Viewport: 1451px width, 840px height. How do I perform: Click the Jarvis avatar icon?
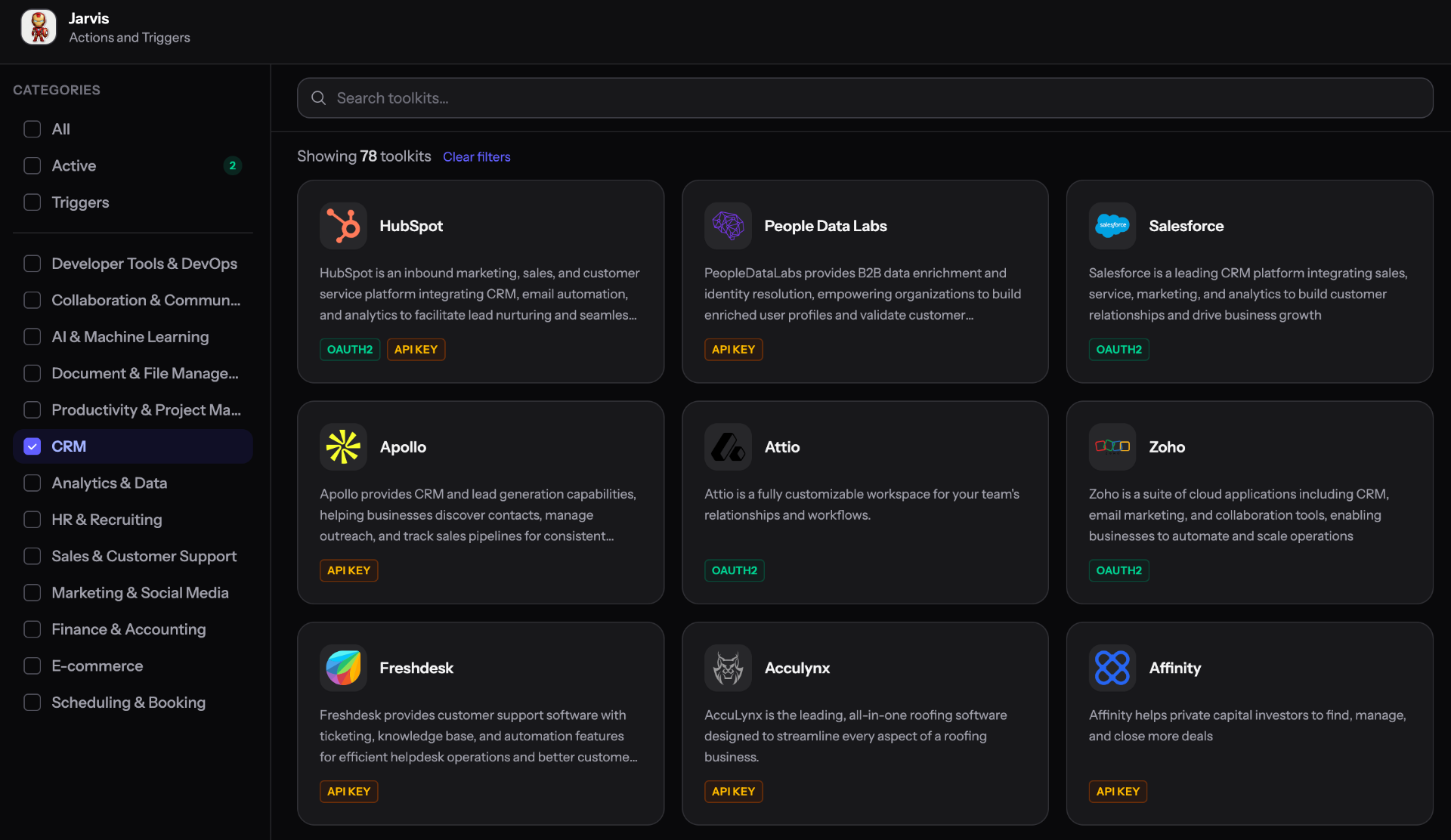pyautogui.click(x=39, y=27)
